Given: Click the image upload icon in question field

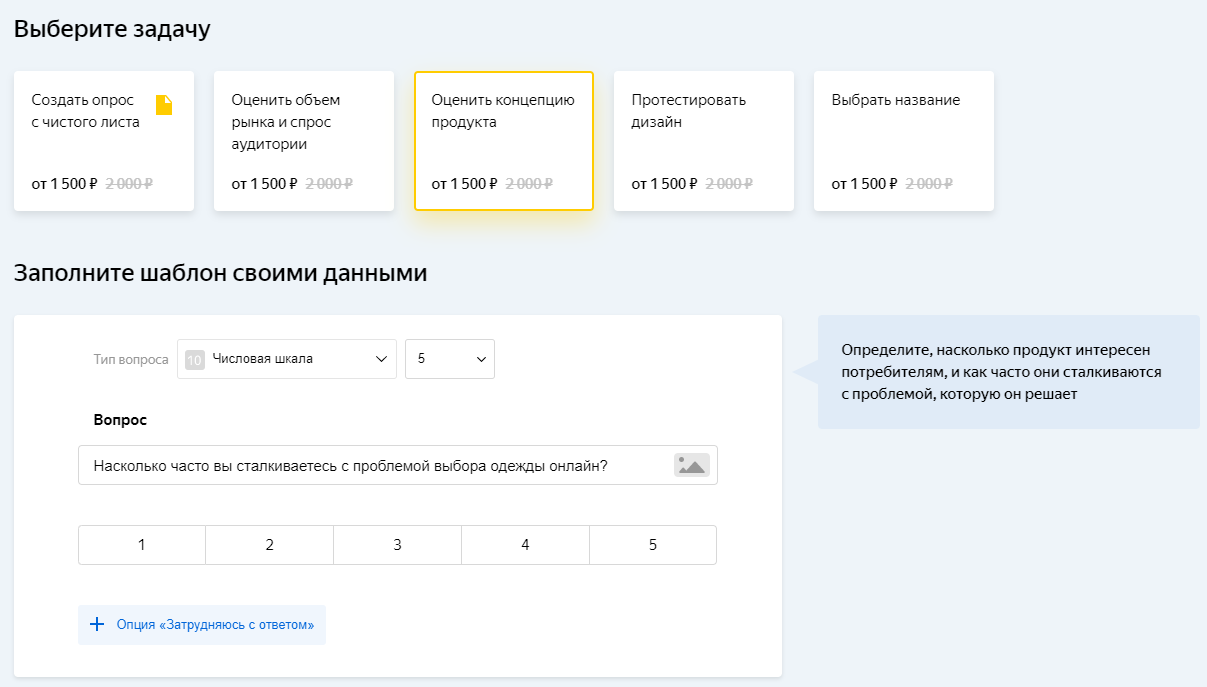Looking at the screenshot, I should point(691,465).
